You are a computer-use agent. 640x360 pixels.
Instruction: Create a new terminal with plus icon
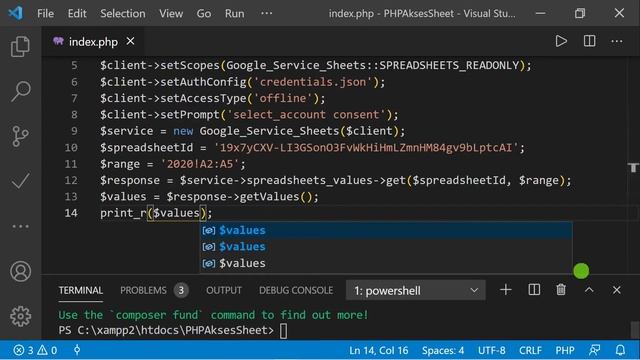pyautogui.click(x=506, y=290)
